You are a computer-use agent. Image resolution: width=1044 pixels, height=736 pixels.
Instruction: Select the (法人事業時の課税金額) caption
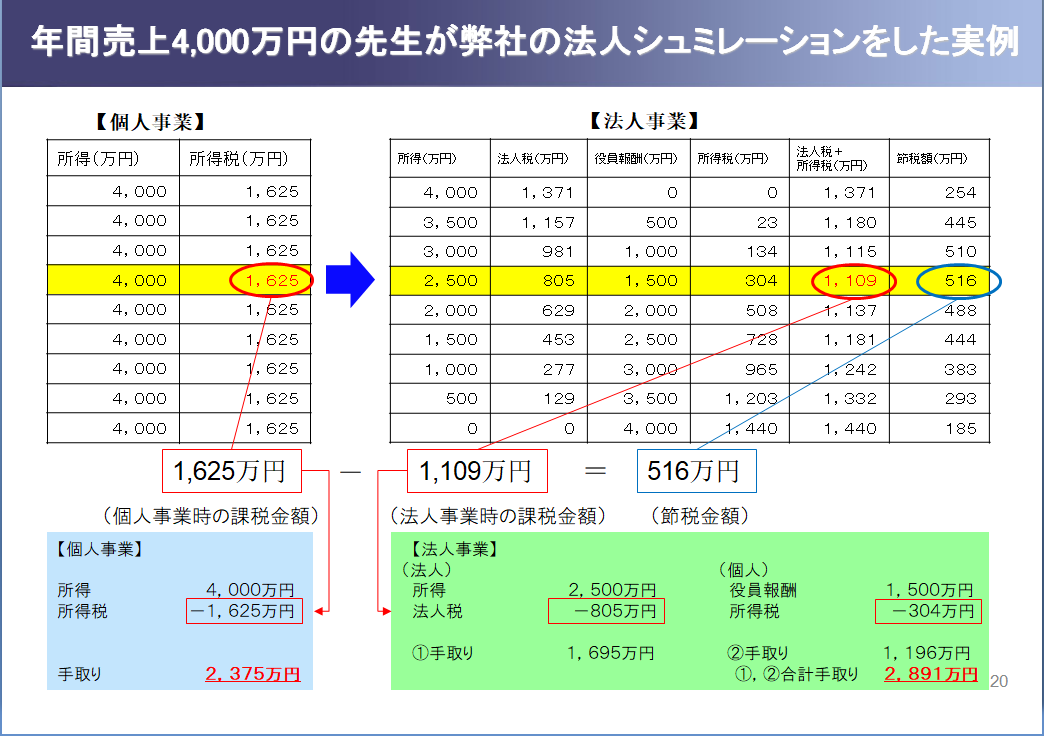point(498,516)
